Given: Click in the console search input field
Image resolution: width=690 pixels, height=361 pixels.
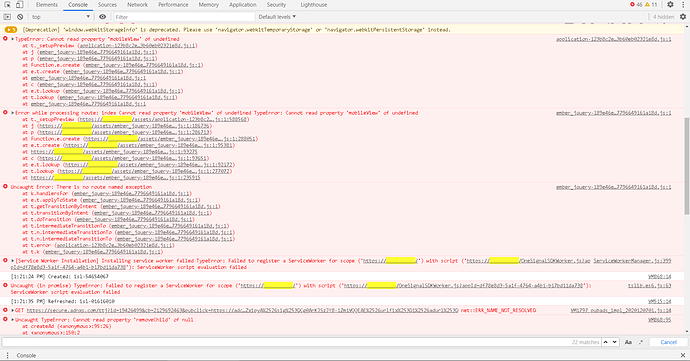Looking at the screenshot, I should [x=286, y=342].
